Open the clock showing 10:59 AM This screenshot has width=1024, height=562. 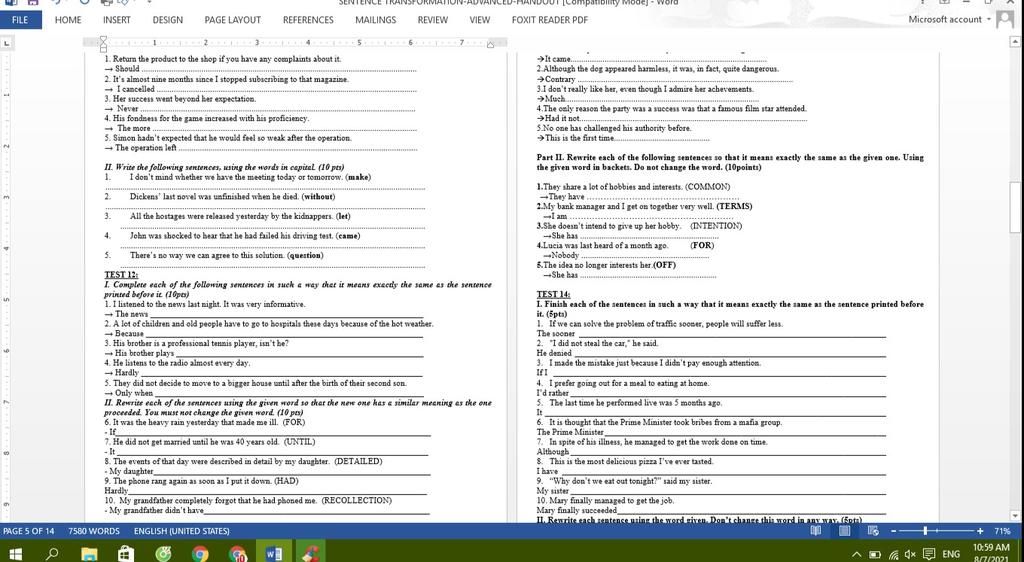tap(991, 548)
